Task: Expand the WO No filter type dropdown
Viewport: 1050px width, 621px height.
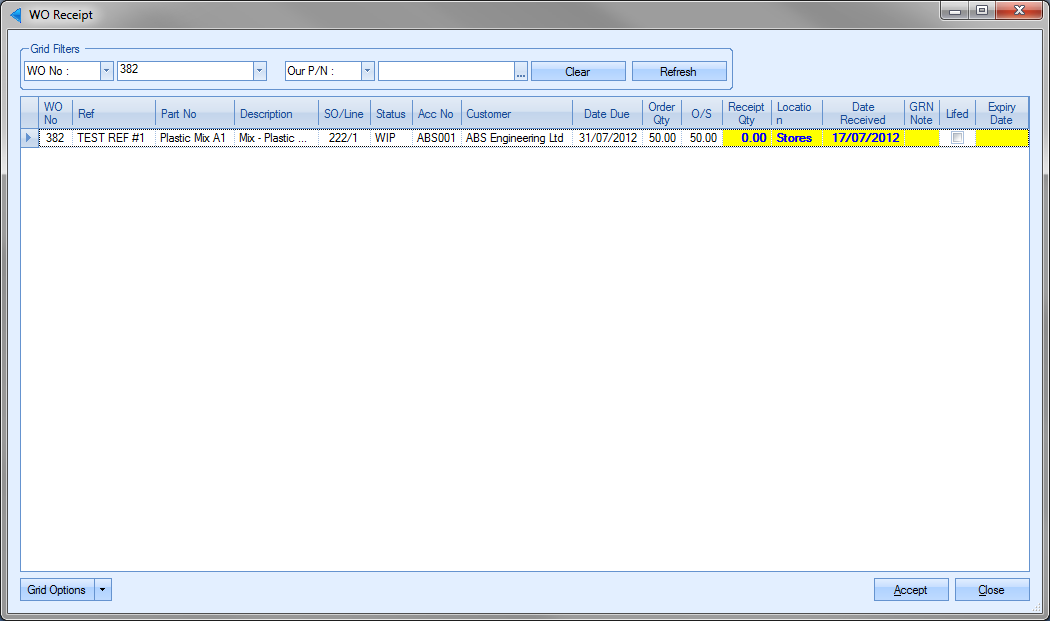Action: [106, 71]
